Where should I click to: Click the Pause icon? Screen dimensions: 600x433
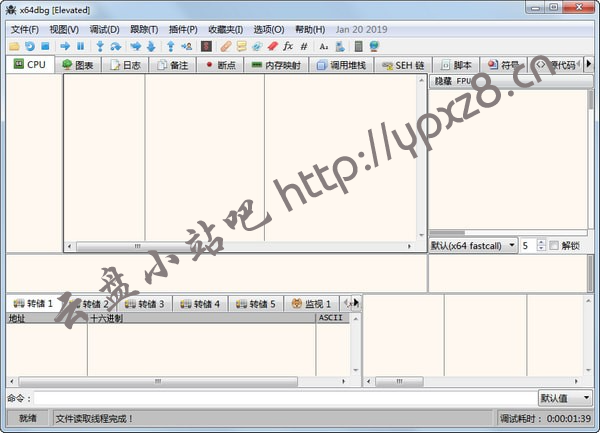(x=80, y=47)
